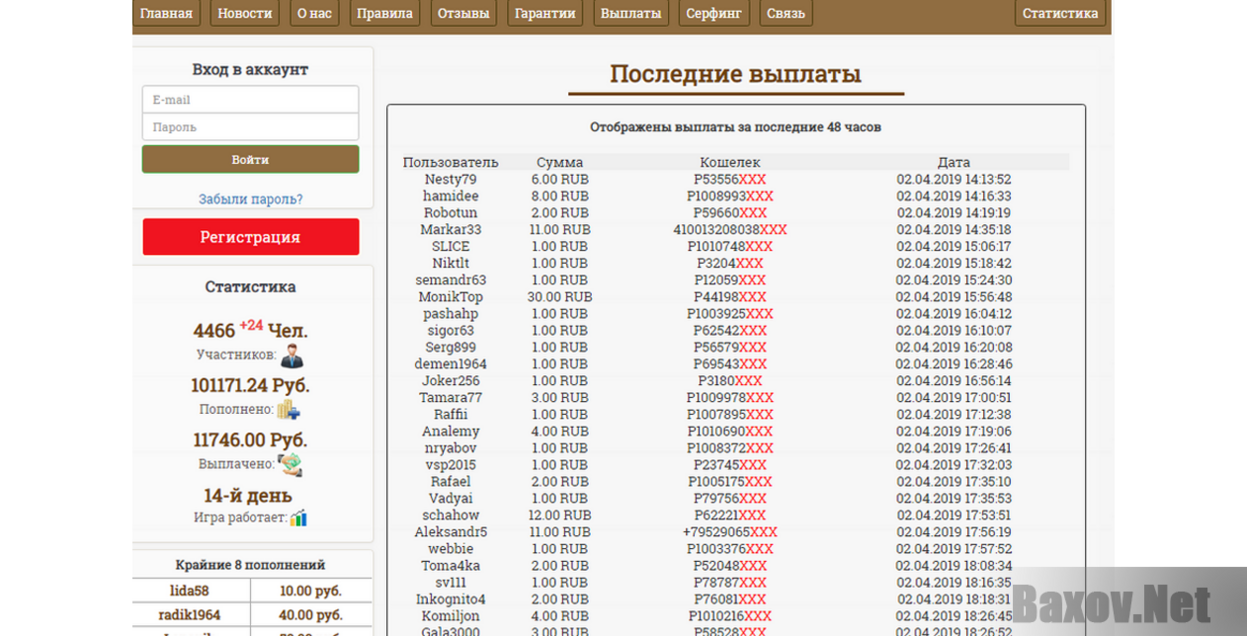Image resolution: width=1247 pixels, height=636 pixels.
Task: Click username vsp2015
Action: tap(450, 465)
